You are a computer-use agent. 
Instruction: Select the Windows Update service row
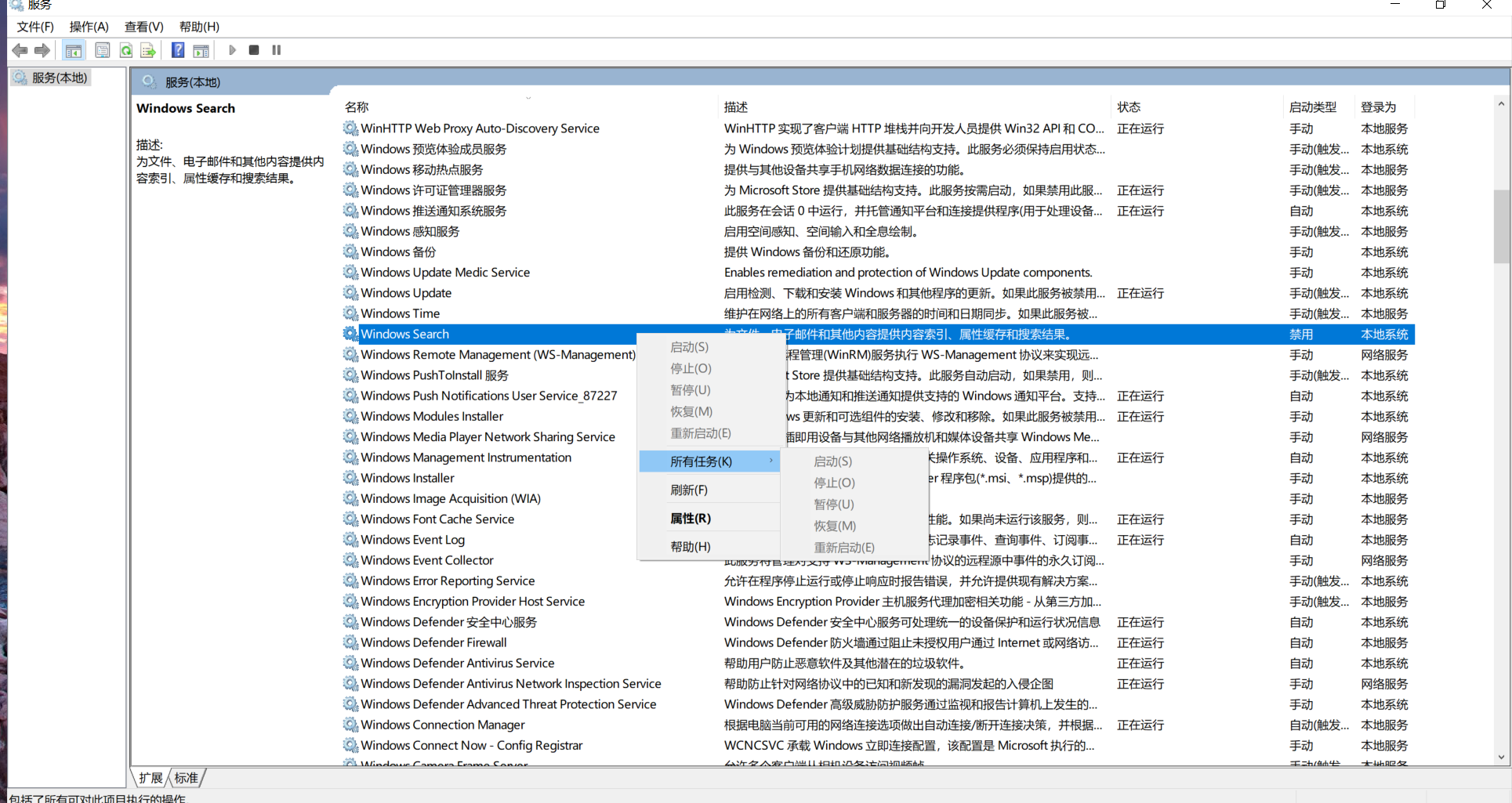(x=405, y=292)
